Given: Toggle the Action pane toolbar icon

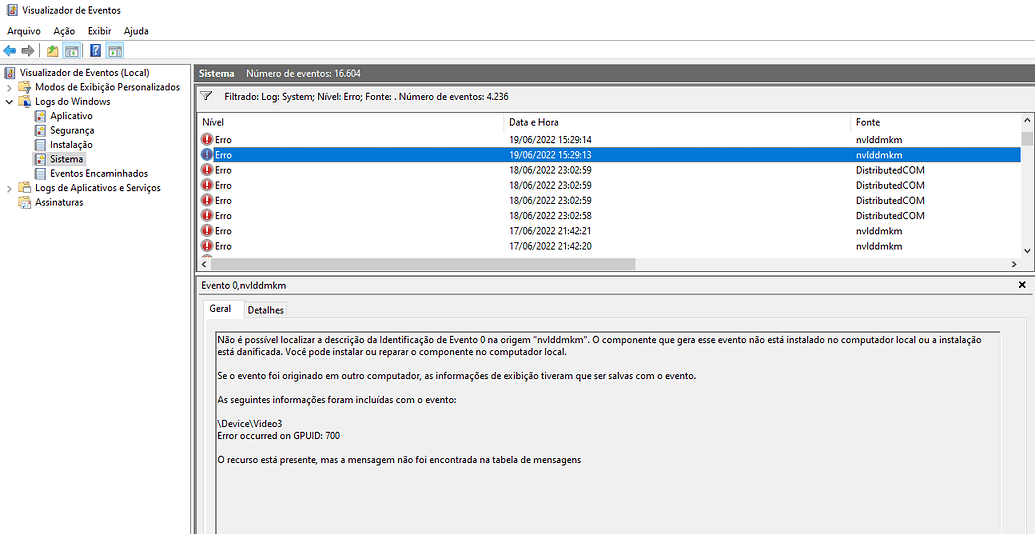Looking at the screenshot, I should (115, 51).
